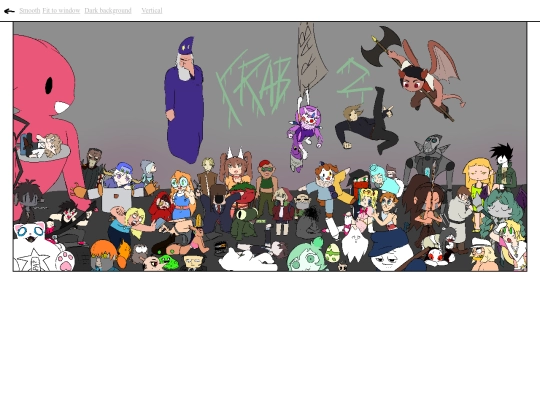
Task: Enable the Dark background option
Action: point(108,11)
